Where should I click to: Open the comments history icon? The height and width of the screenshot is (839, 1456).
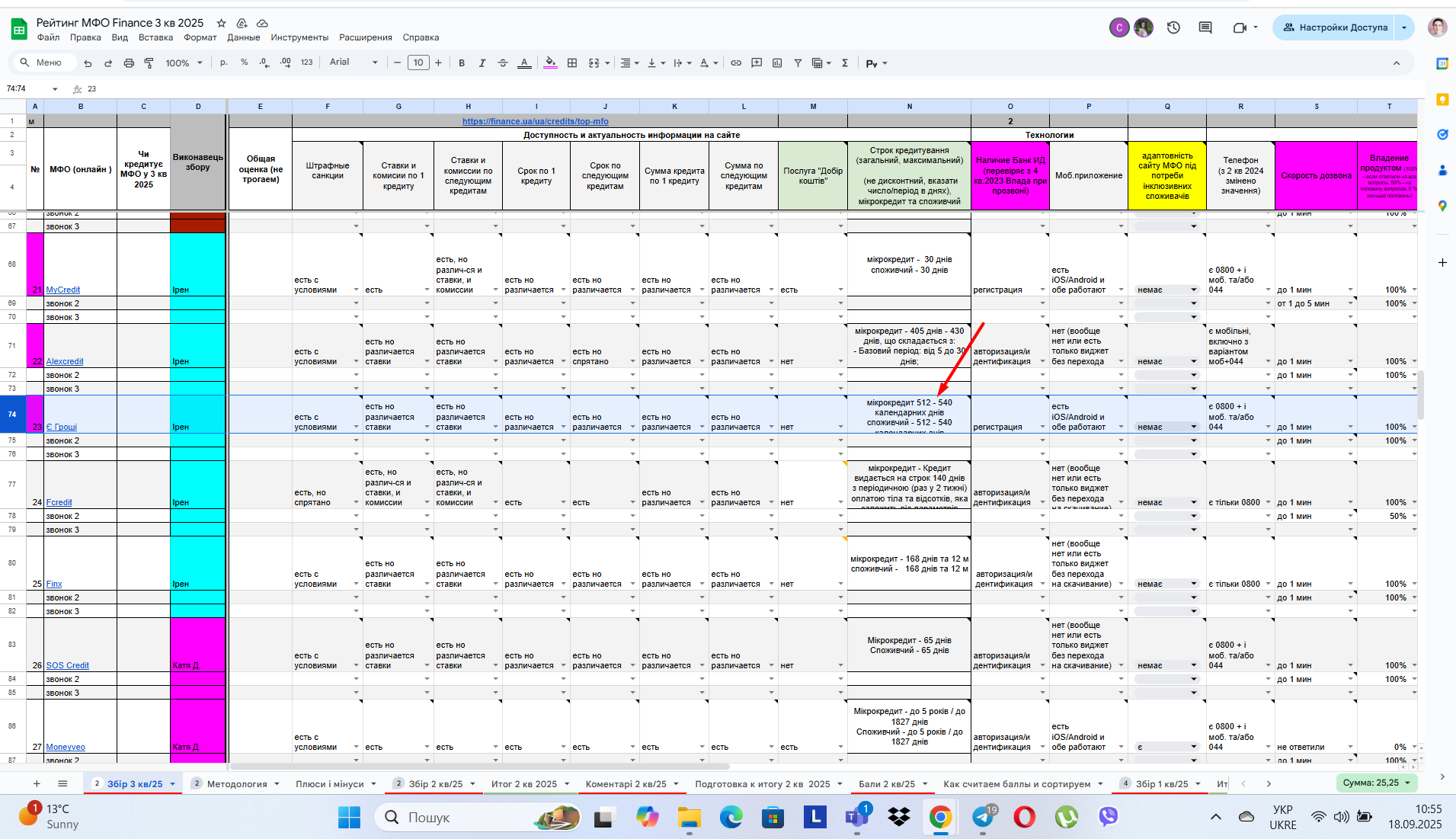click(x=1205, y=27)
